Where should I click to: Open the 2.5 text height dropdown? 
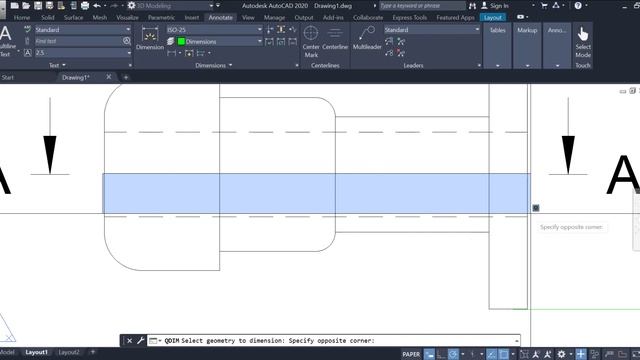83,53
